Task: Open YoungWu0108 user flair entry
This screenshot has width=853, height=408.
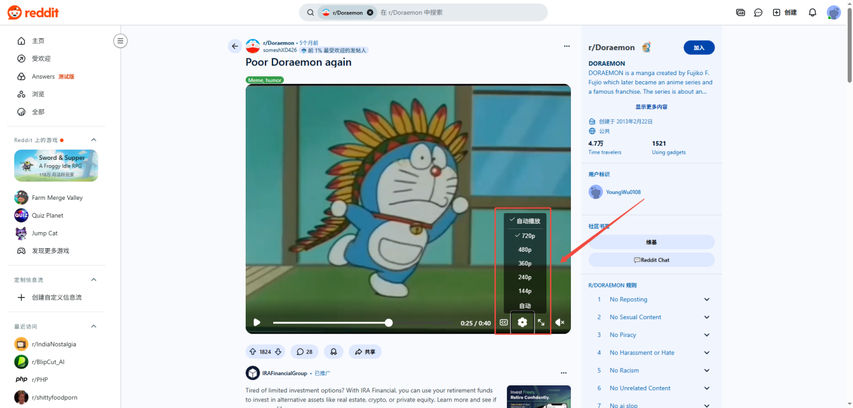Action: coord(615,192)
